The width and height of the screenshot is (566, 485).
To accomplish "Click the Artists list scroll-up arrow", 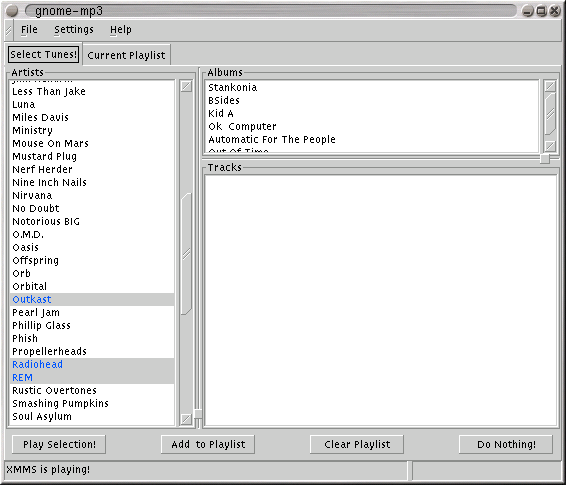I will (x=186, y=87).
